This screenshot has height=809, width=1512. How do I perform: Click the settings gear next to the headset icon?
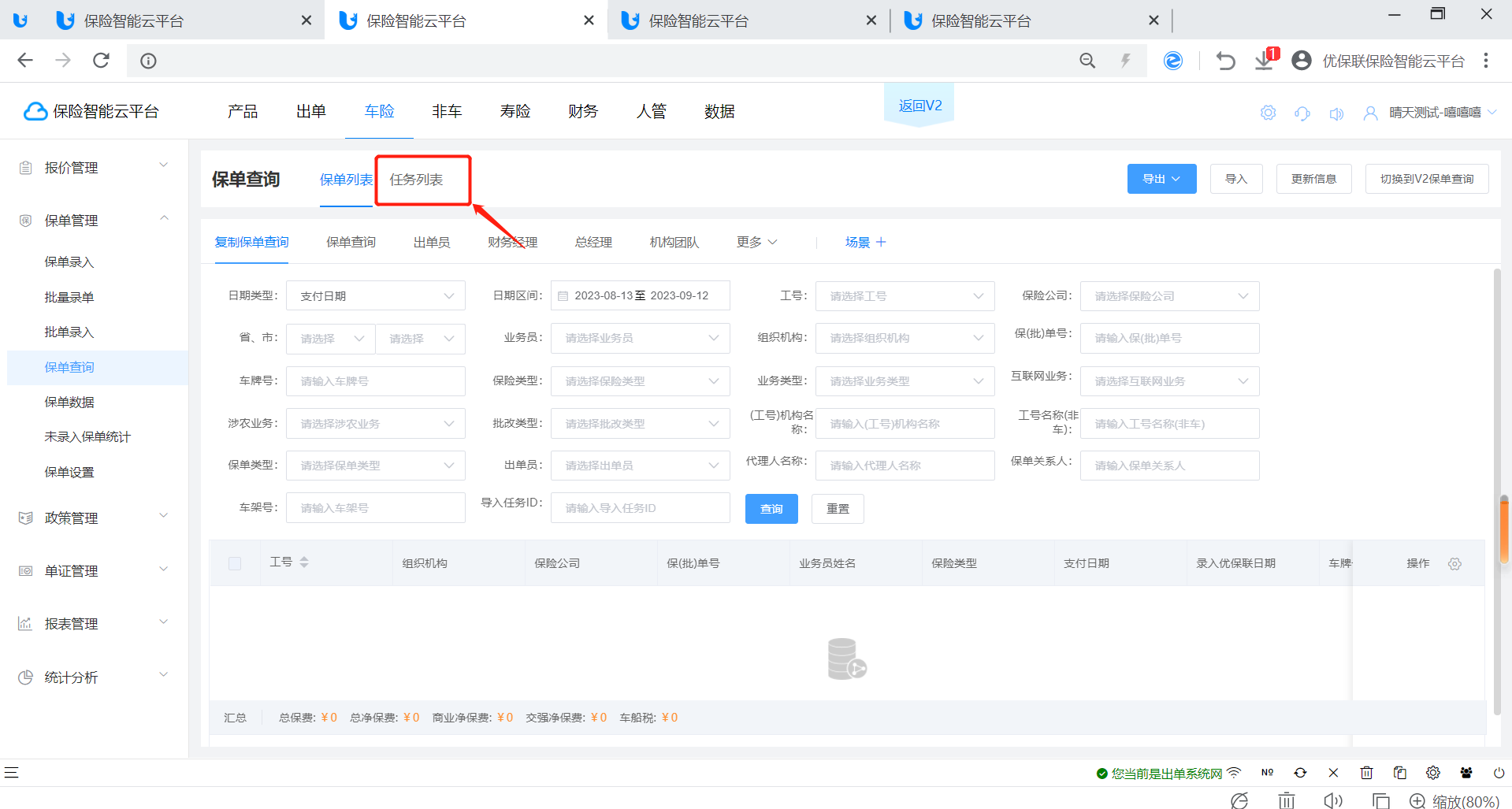1268,113
